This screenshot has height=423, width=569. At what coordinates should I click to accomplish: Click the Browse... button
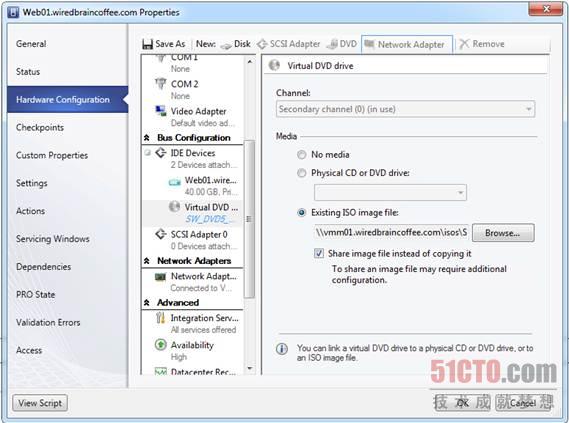pyautogui.click(x=503, y=233)
